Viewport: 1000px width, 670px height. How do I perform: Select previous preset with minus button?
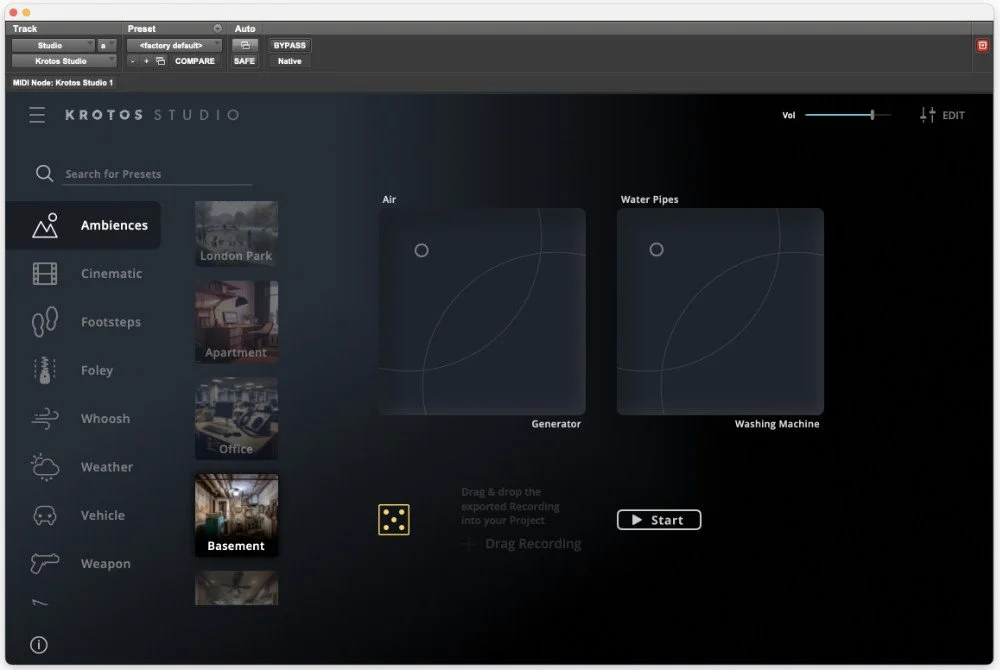click(133, 61)
